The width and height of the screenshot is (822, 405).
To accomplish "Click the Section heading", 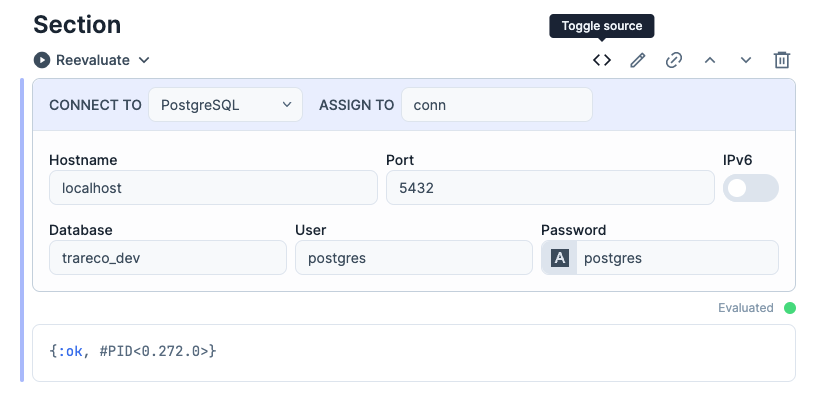I will point(77,24).
